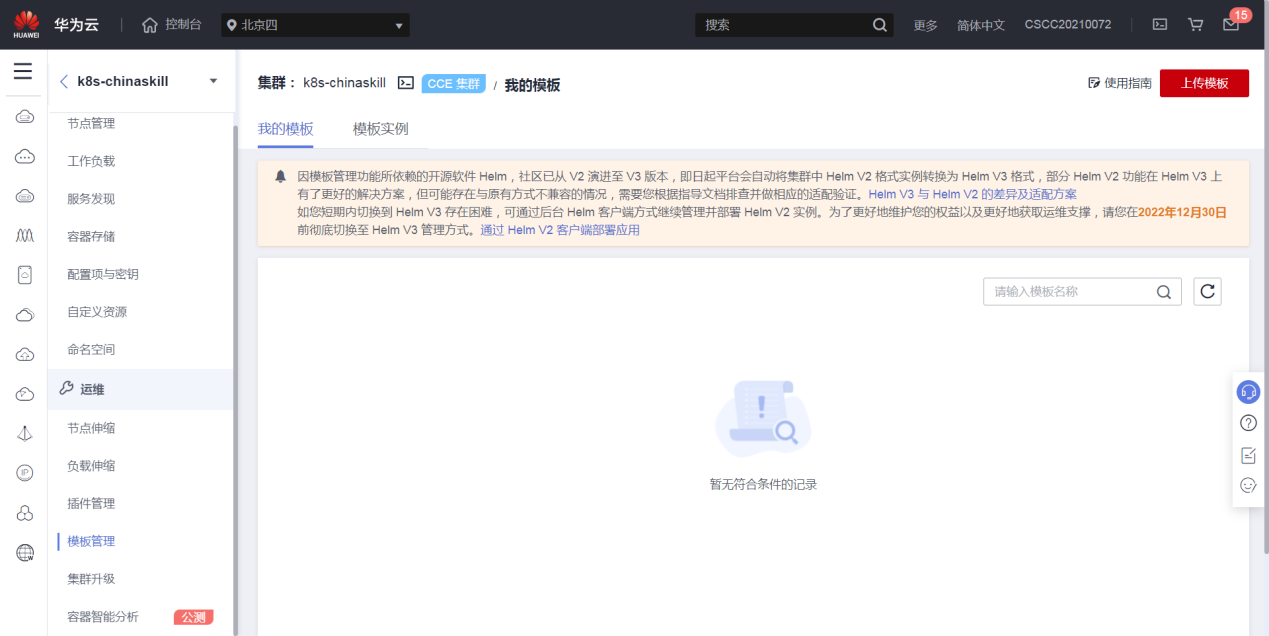1269x636 pixels.
Task: Select 工作负载 in the sidebar
Action: click(91, 161)
